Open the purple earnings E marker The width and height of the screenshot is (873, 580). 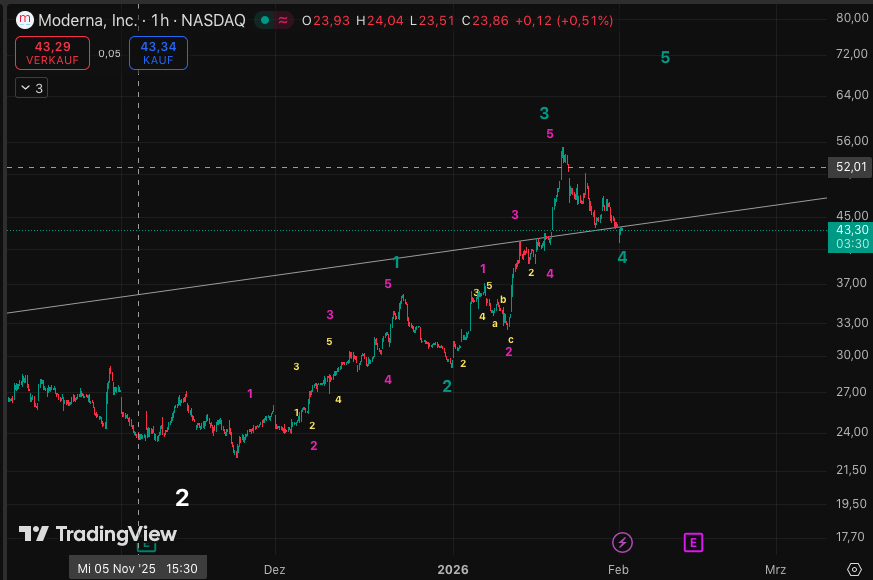(x=693, y=542)
